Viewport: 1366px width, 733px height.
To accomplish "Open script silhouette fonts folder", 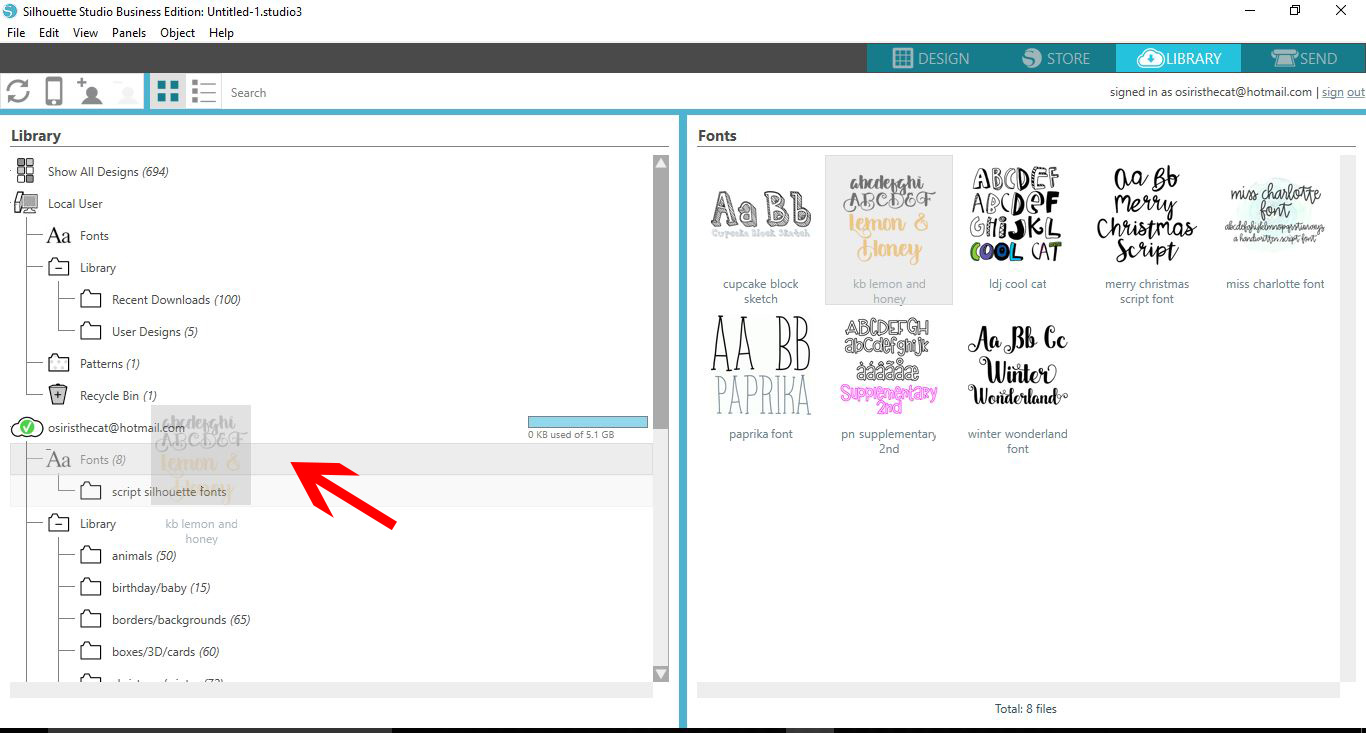I will pyautogui.click(x=169, y=492).
